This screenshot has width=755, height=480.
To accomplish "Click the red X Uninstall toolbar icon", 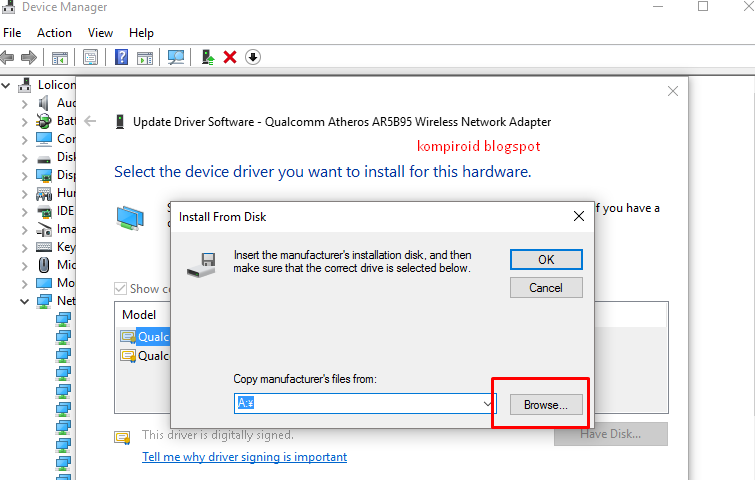I will (230, 57).
